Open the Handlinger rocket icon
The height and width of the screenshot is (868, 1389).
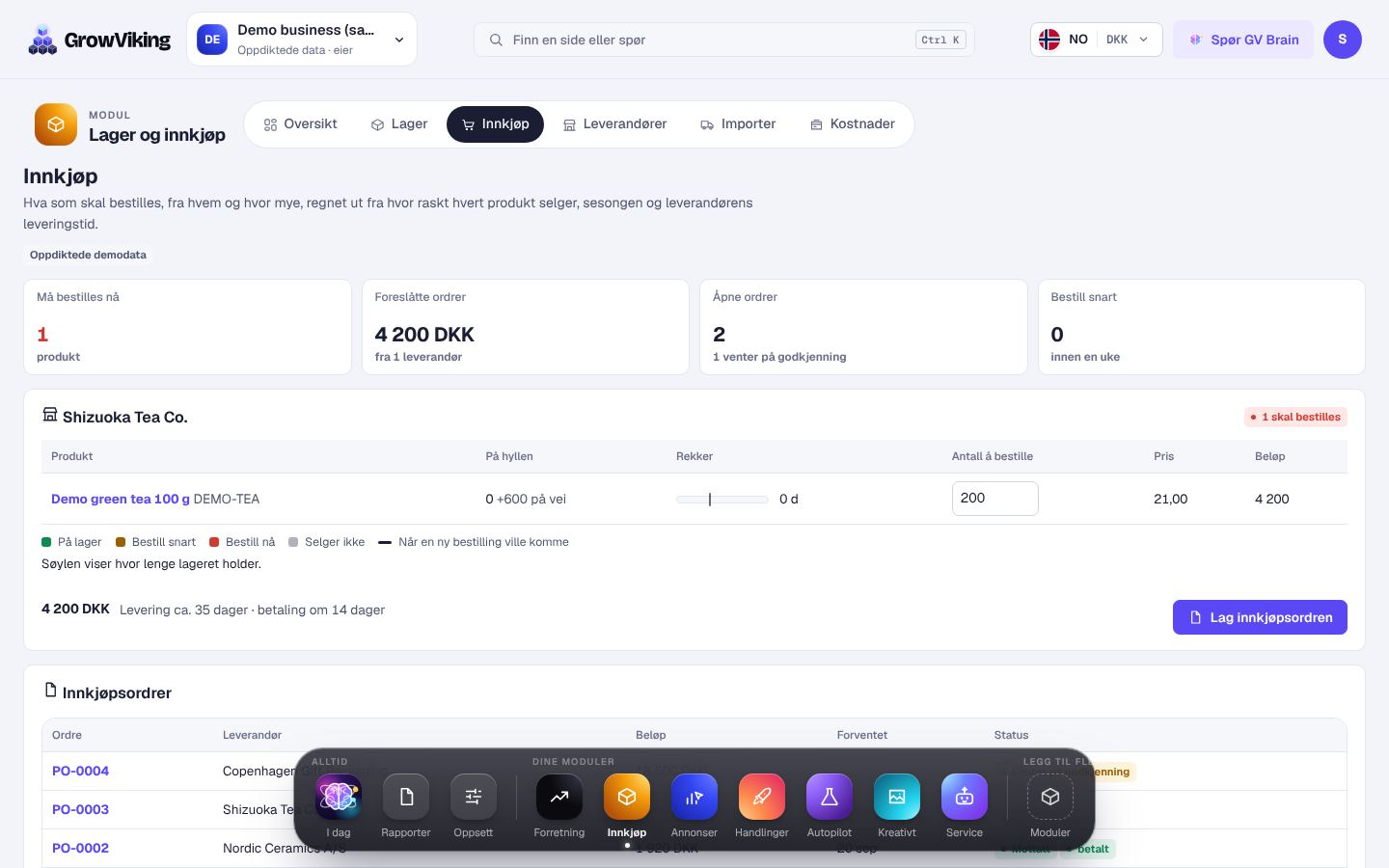762,797
